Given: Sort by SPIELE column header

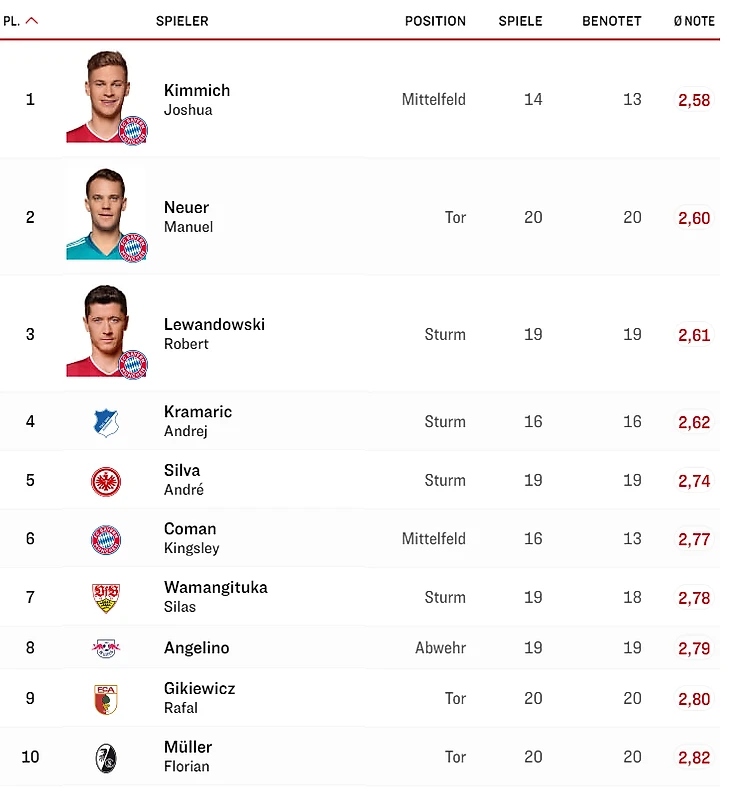Looking at the screenshot, I should pyautogui.click(x=520, y=21).
